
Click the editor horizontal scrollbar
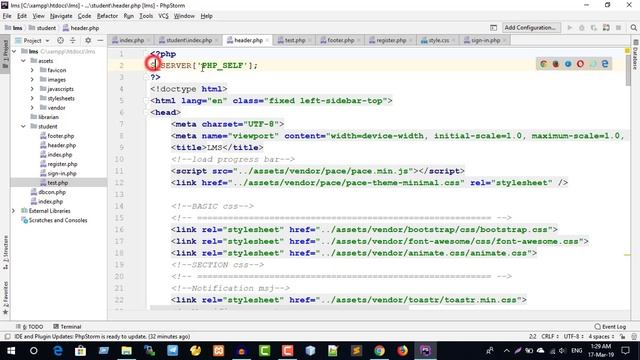click(279, 308)
